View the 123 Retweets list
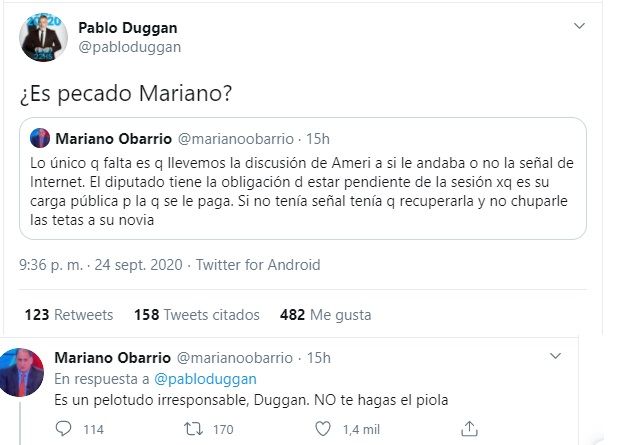The width and height of the screenshot is (621, 445). pyautogui.click(x=68, y=314)
